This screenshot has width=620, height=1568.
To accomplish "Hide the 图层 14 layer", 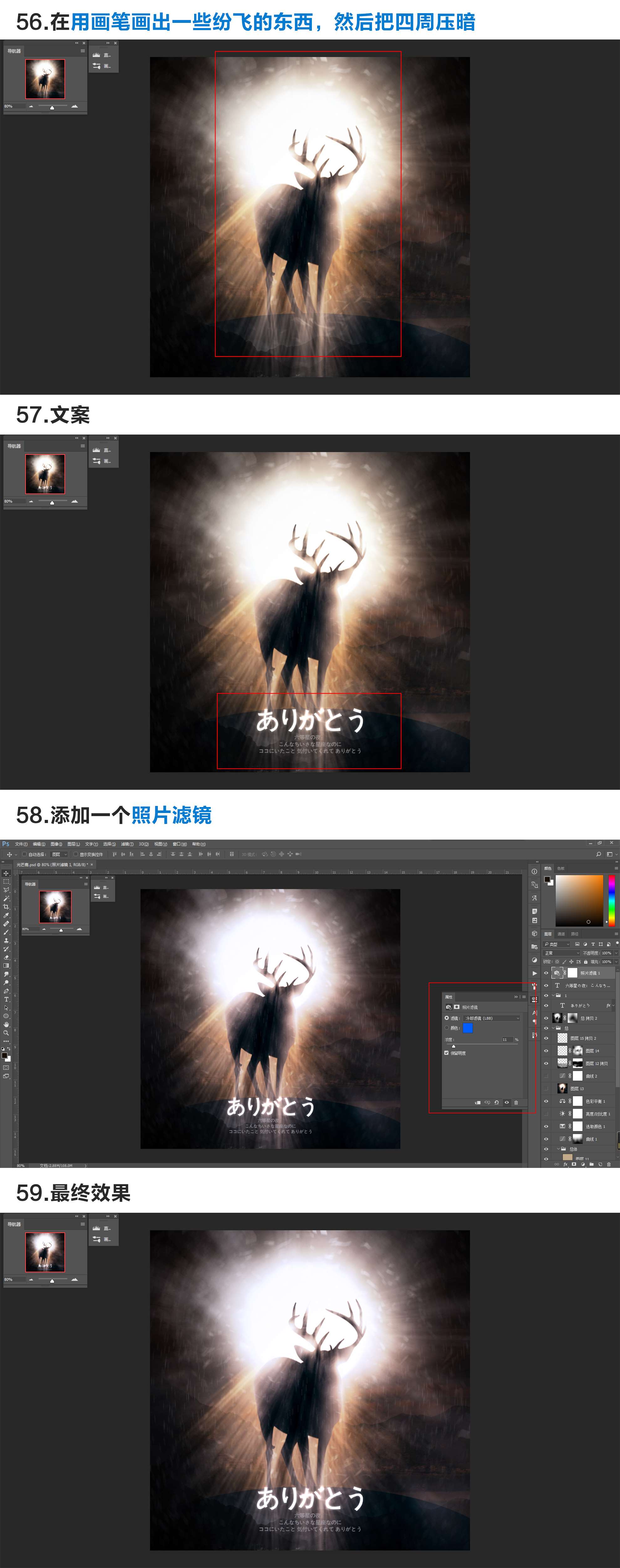I will [546, 1051].
